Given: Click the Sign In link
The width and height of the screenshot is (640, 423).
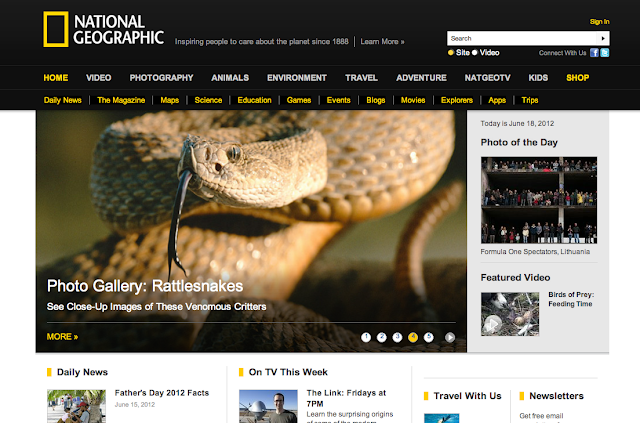Looking at the screenshot, I should 599,21.
